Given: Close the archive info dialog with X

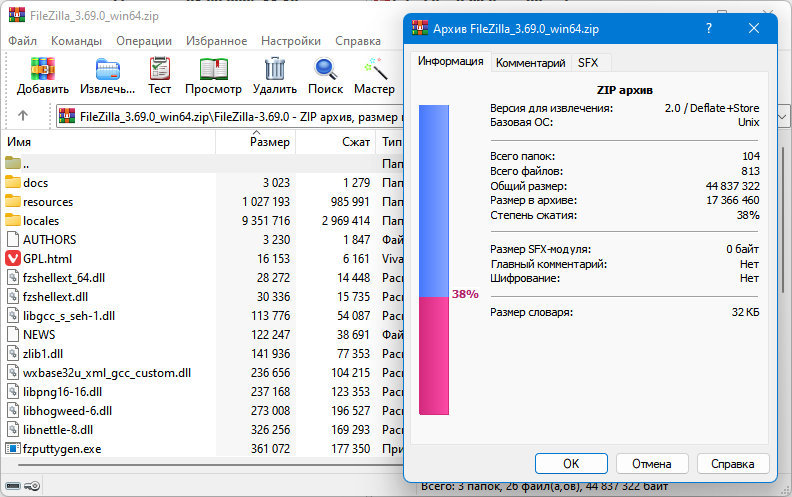Looking at the screenshot, I should coord(754,28).
